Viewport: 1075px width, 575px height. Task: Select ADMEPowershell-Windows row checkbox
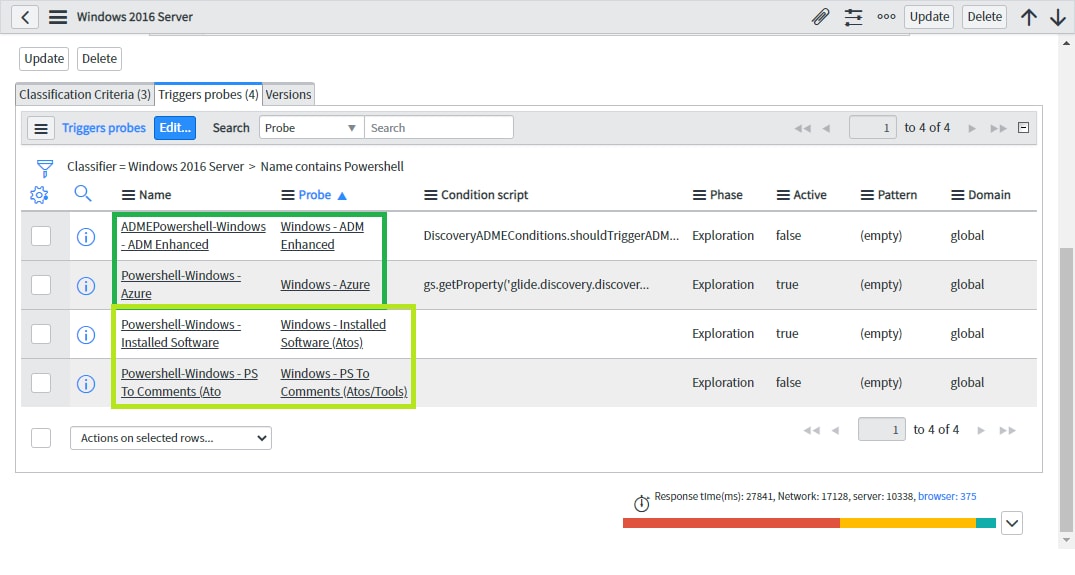[x=41, y=236]
